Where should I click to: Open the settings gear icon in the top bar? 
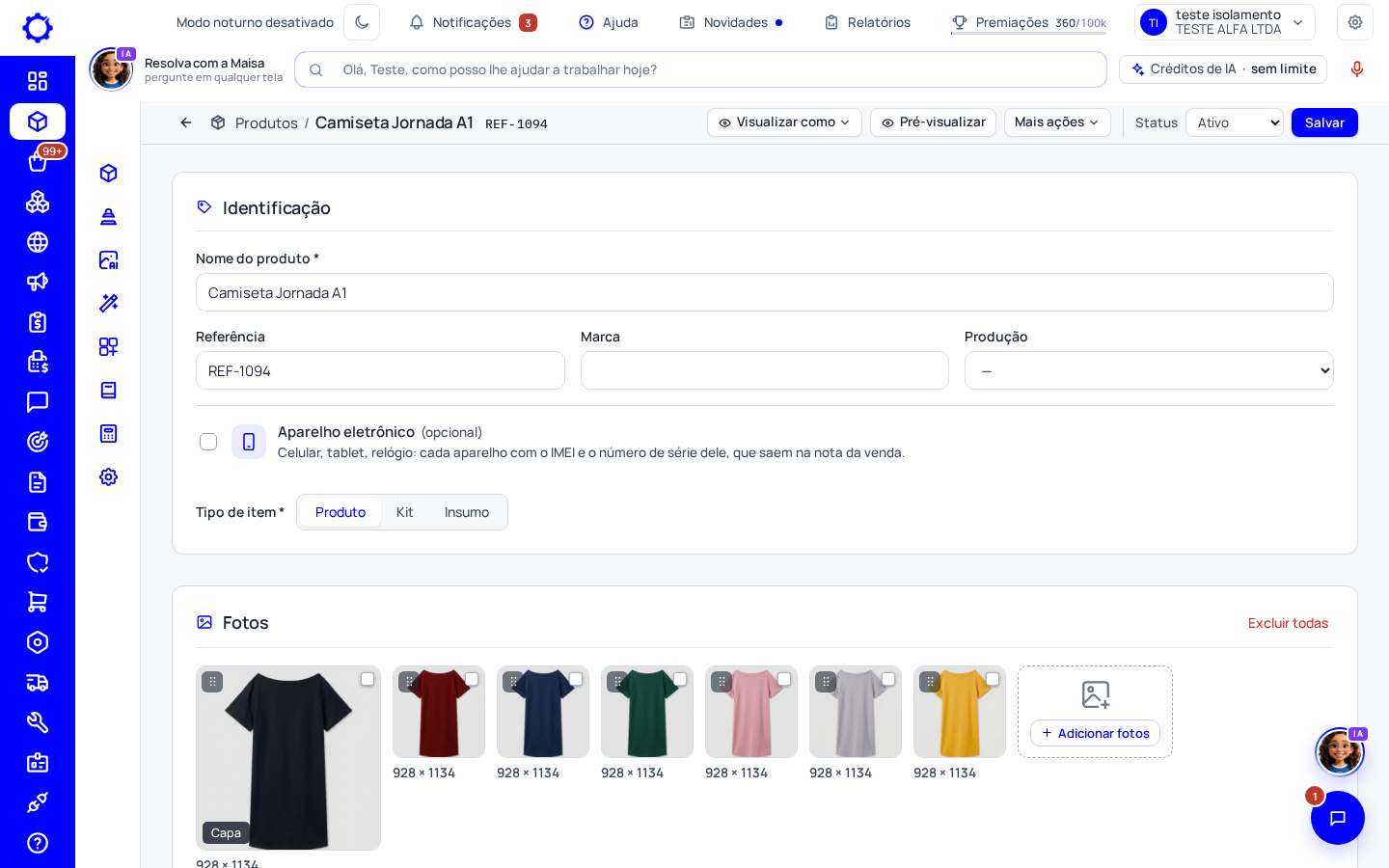pyautogui.click(x=1355, y=22)
